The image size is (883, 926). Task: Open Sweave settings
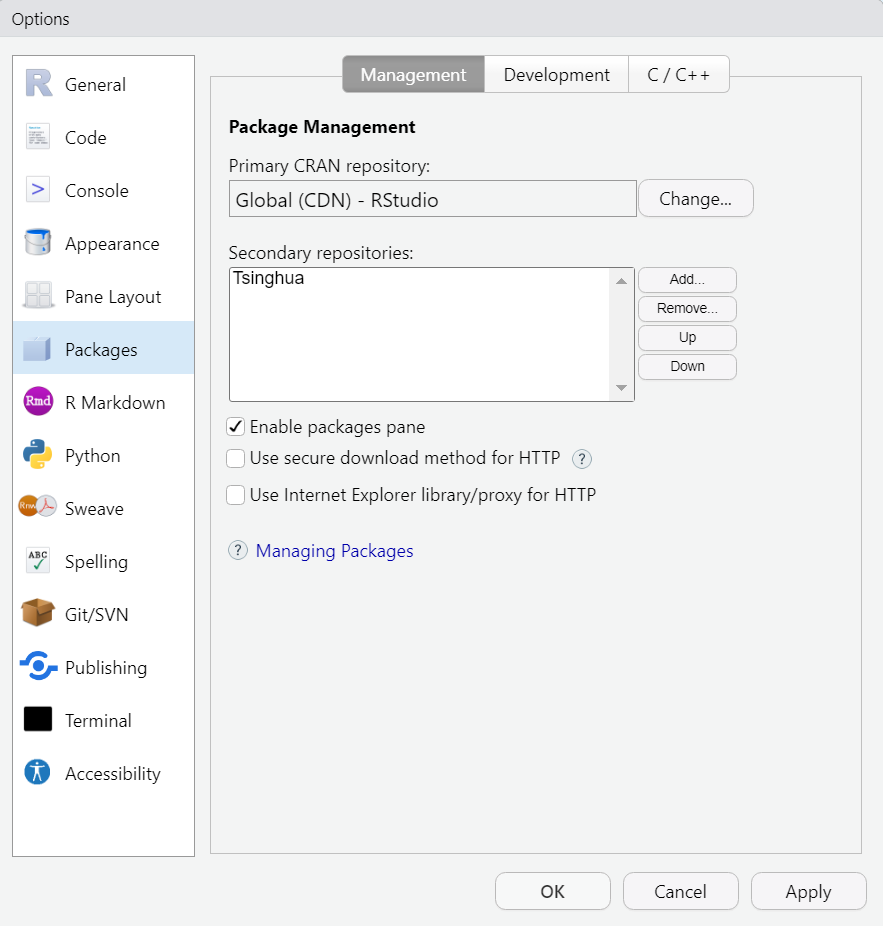[x=103, y=508]
